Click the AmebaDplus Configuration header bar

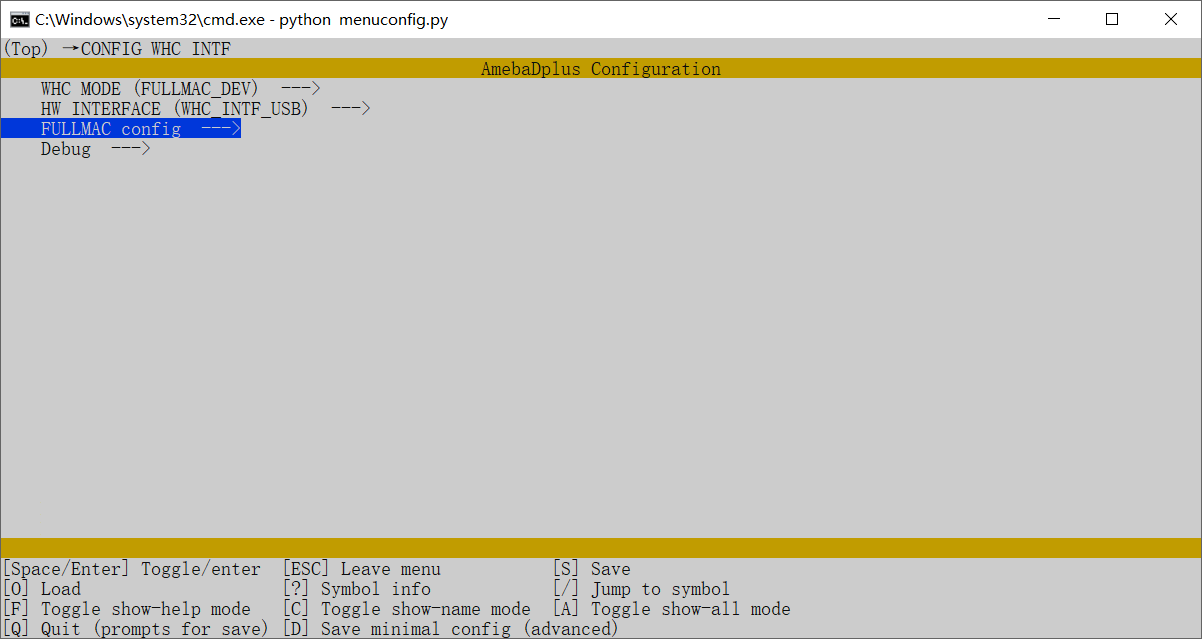pyautogui.click(x=600, y=69)
